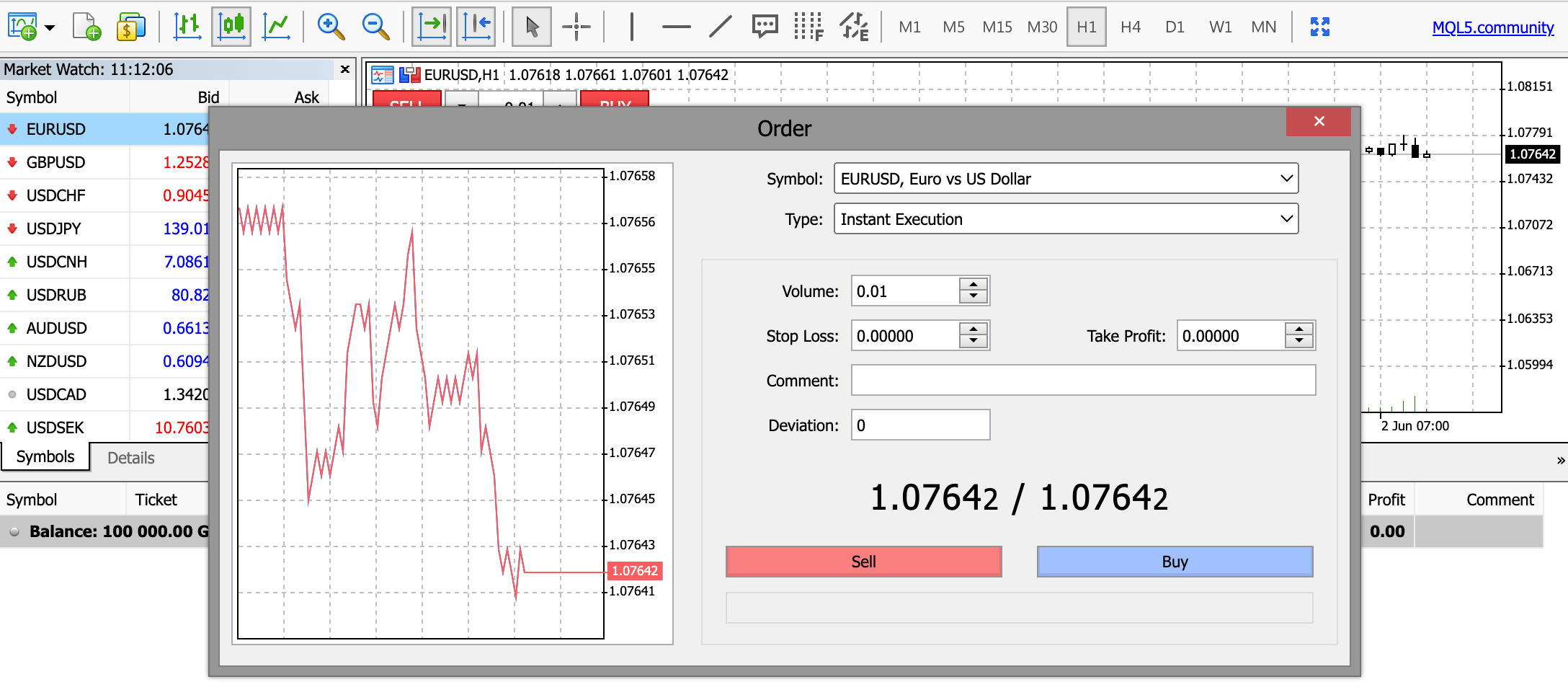The image size is (1568, 695).
Task: Select EURUSD in Market Watch
Action: pyautogui.click(x=104, y=129)
